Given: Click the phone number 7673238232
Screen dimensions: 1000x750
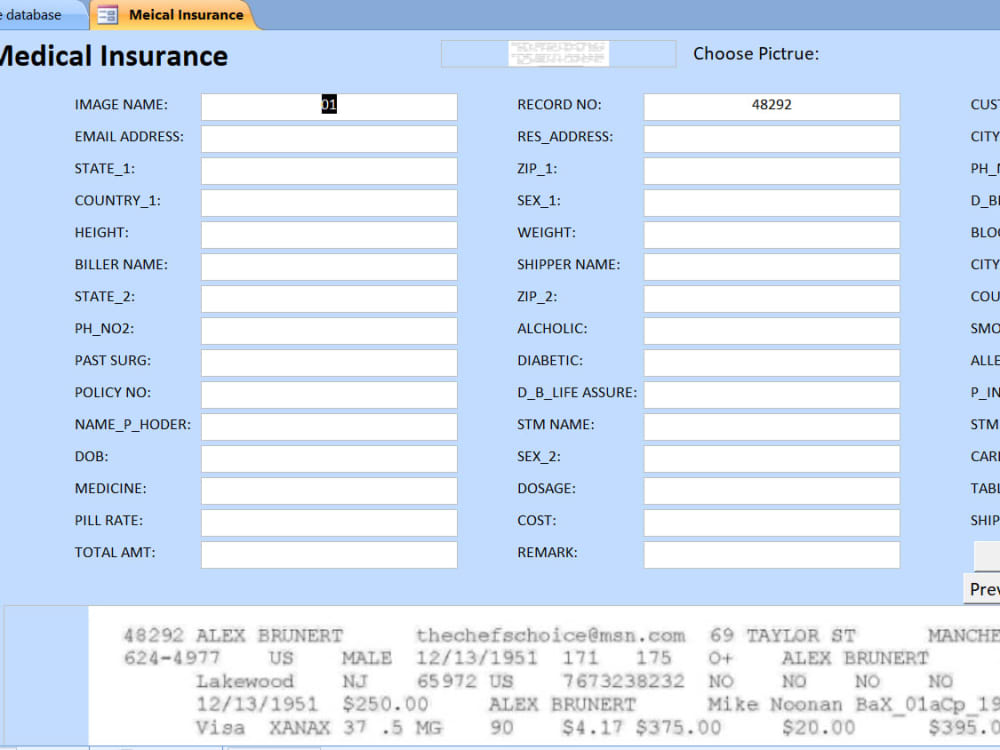Looking at the screenshot, I should [x=623, y=681].
